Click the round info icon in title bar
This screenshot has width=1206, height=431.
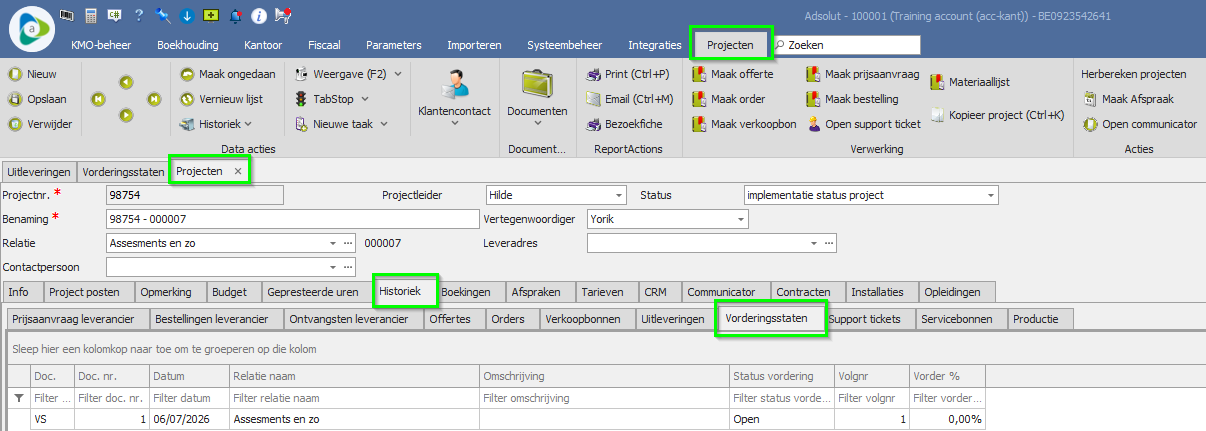[x=259, y=15]
